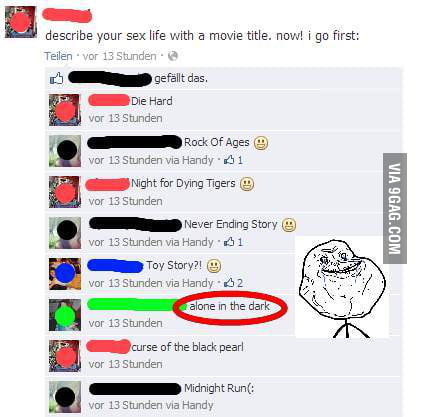Open the avatar beside the 'Toy Story?!' comment
This screenshot has width=423, height=417.
(65, 274)
